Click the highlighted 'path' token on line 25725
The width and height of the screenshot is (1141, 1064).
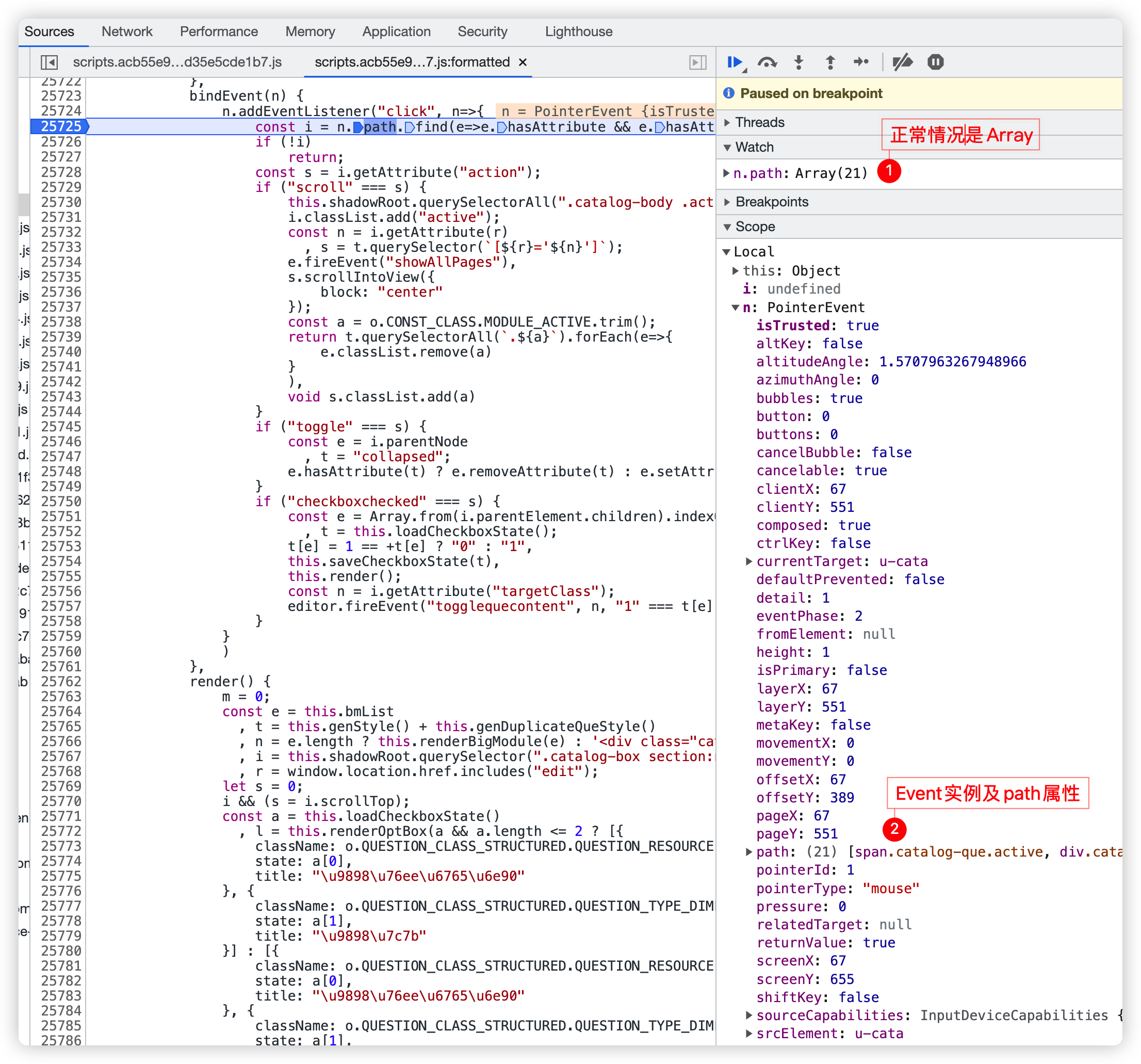coord(379,127)
